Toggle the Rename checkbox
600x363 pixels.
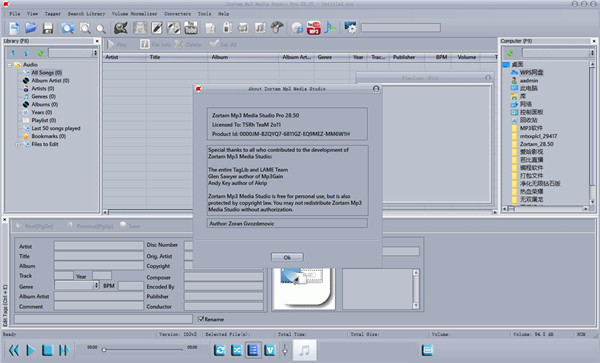click(201, 319)
